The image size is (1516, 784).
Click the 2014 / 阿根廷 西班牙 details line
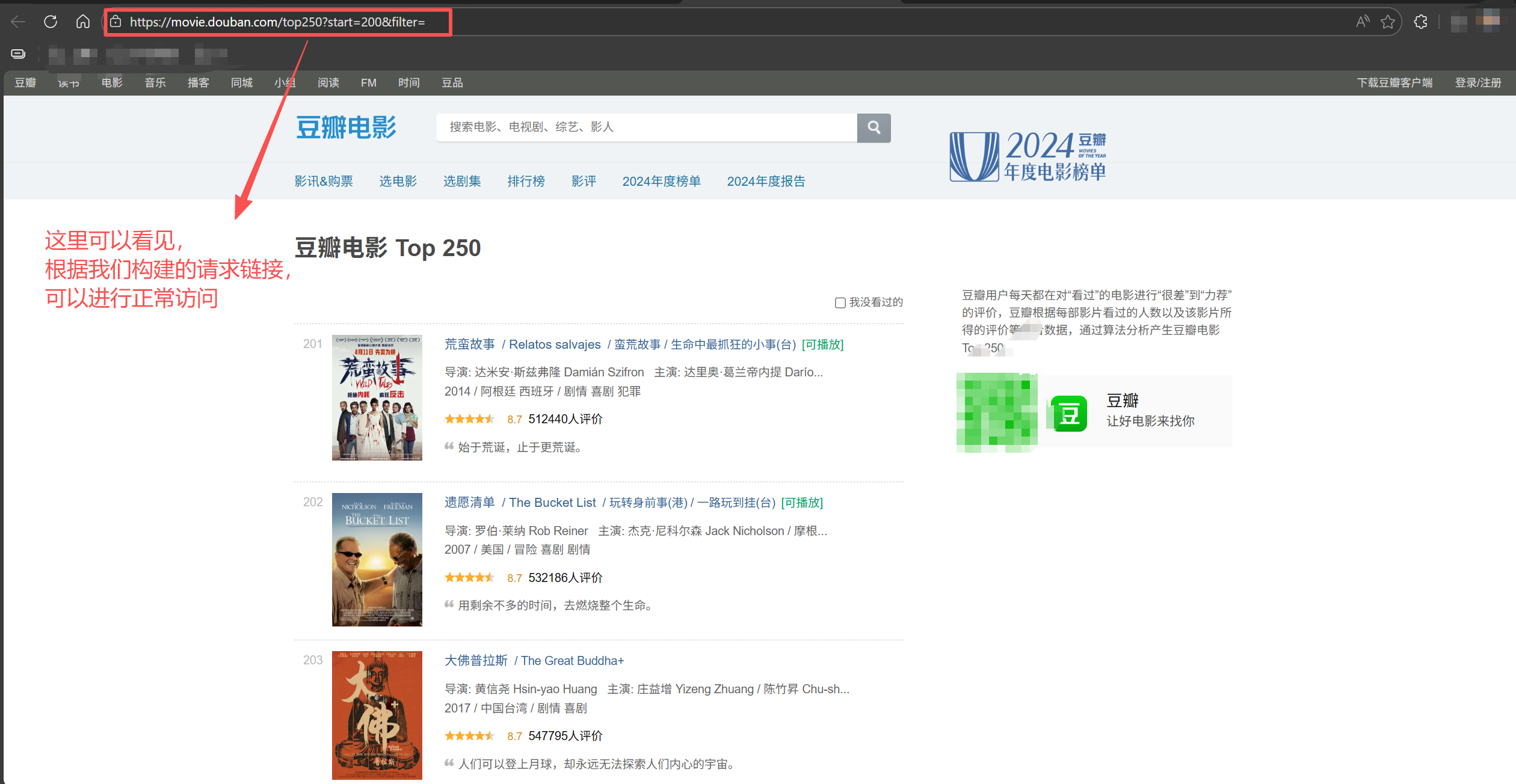pos(543,391)
